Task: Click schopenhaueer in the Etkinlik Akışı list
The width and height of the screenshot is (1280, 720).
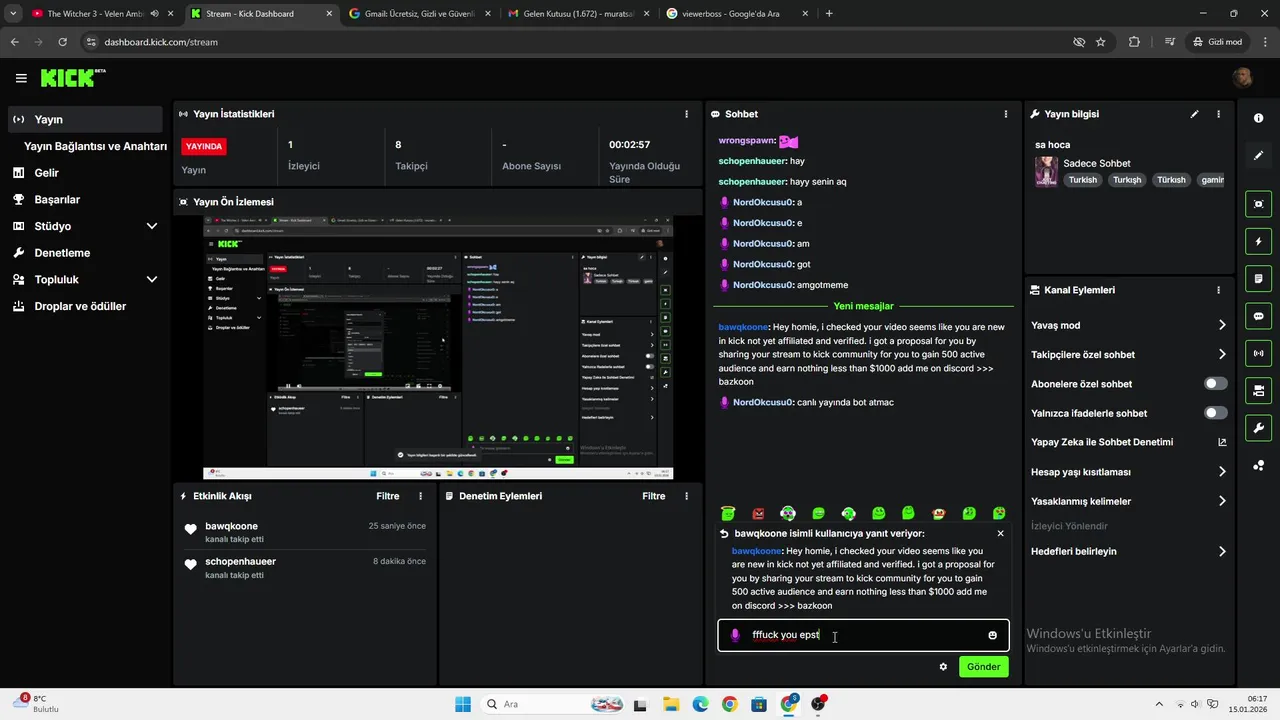Action: click(x=240, y=561)
